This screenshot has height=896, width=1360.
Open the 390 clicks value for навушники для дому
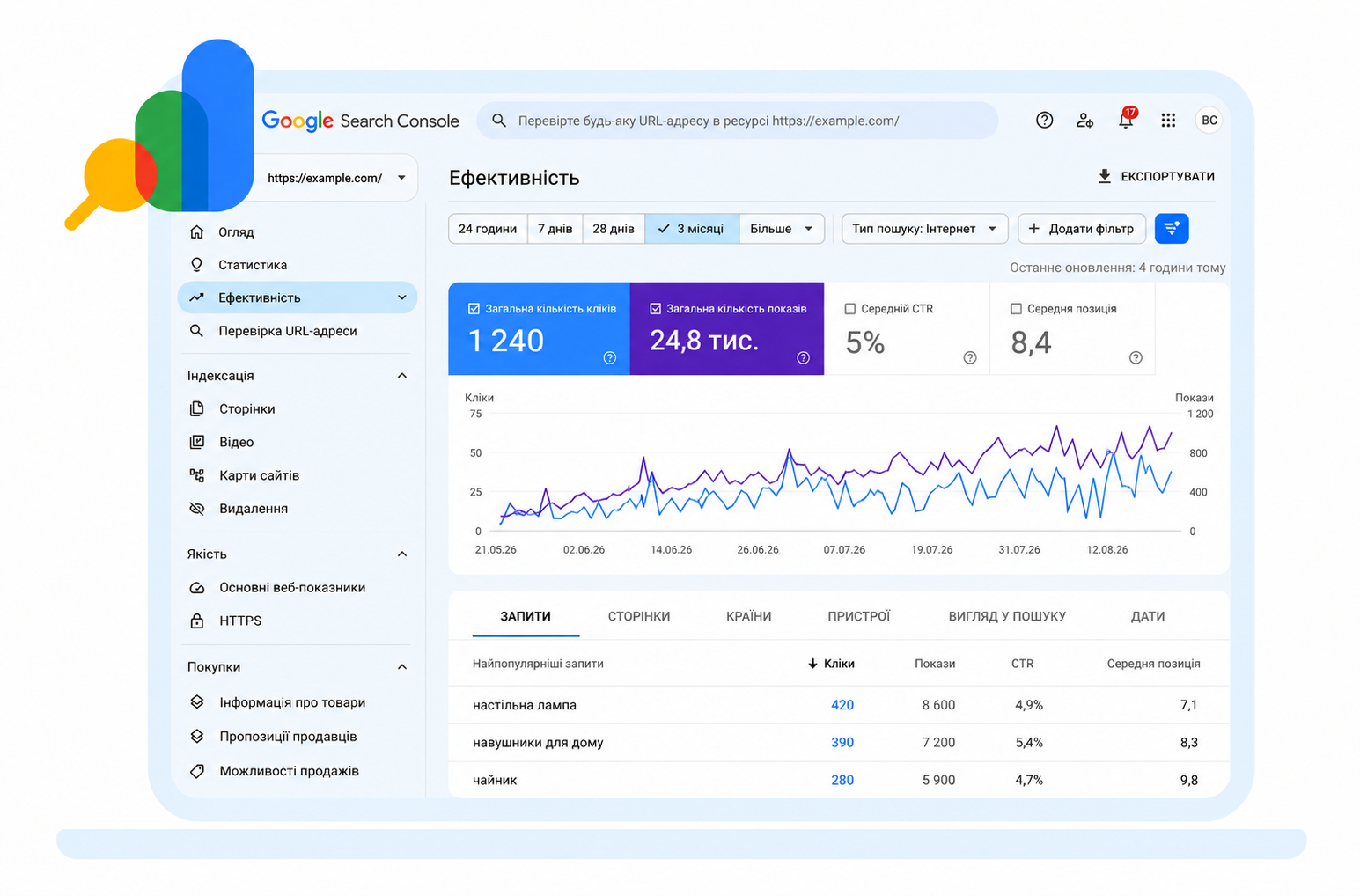click(x=842, y=743)
